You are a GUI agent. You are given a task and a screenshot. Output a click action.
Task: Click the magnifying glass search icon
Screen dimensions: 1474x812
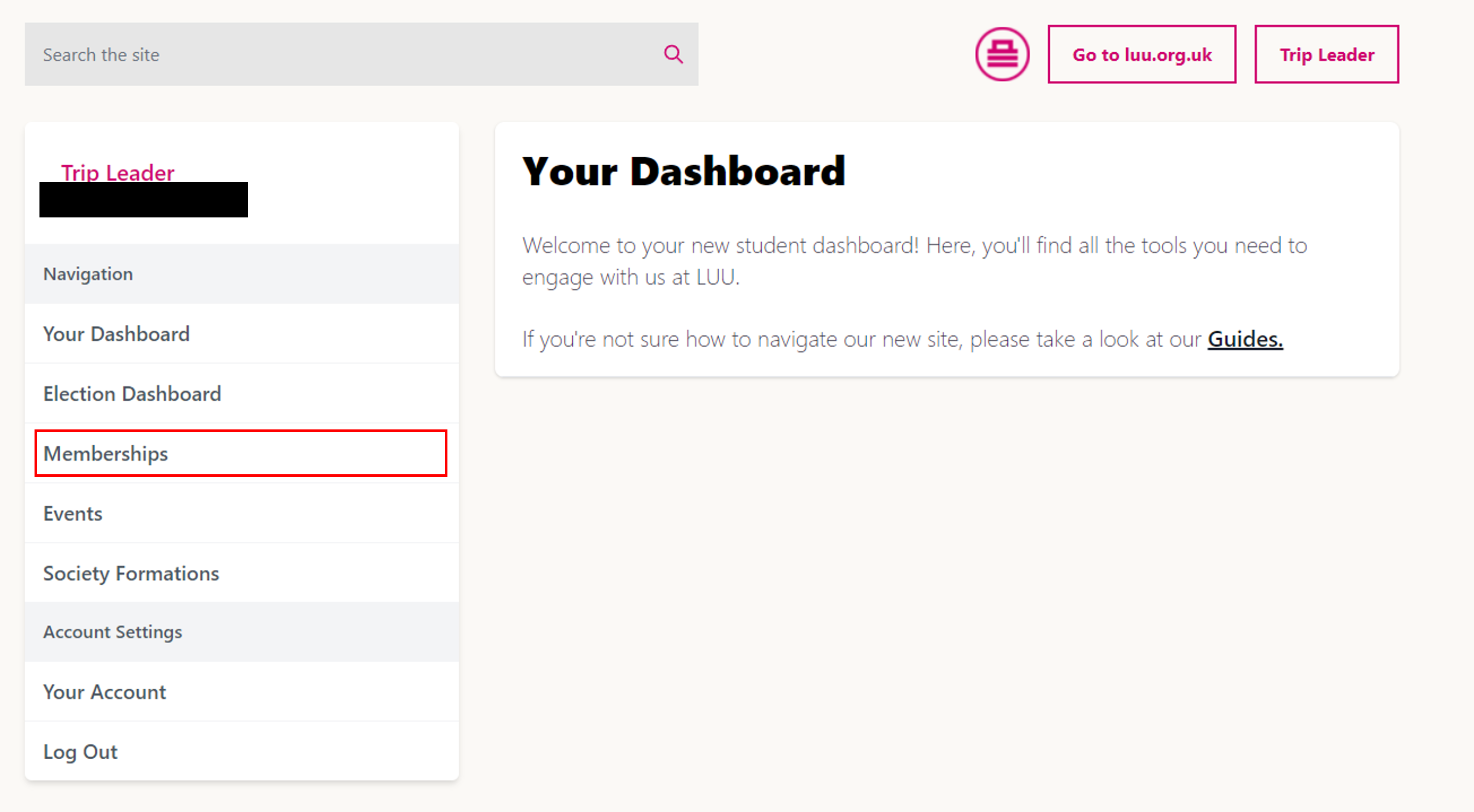pyautogui.click(x=673, y=54)
